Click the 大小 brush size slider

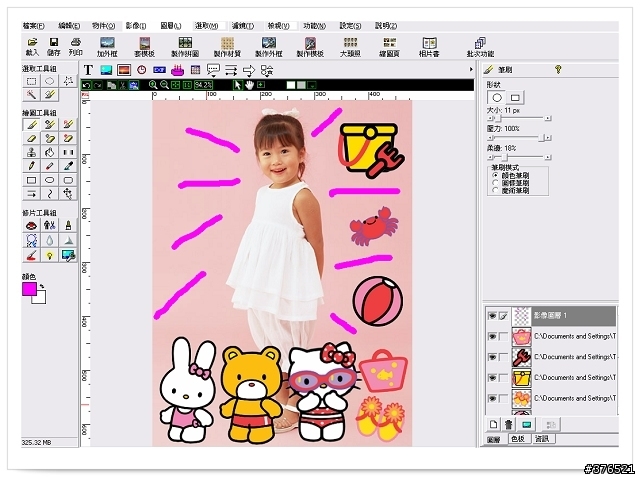click(x=519, y=118)
